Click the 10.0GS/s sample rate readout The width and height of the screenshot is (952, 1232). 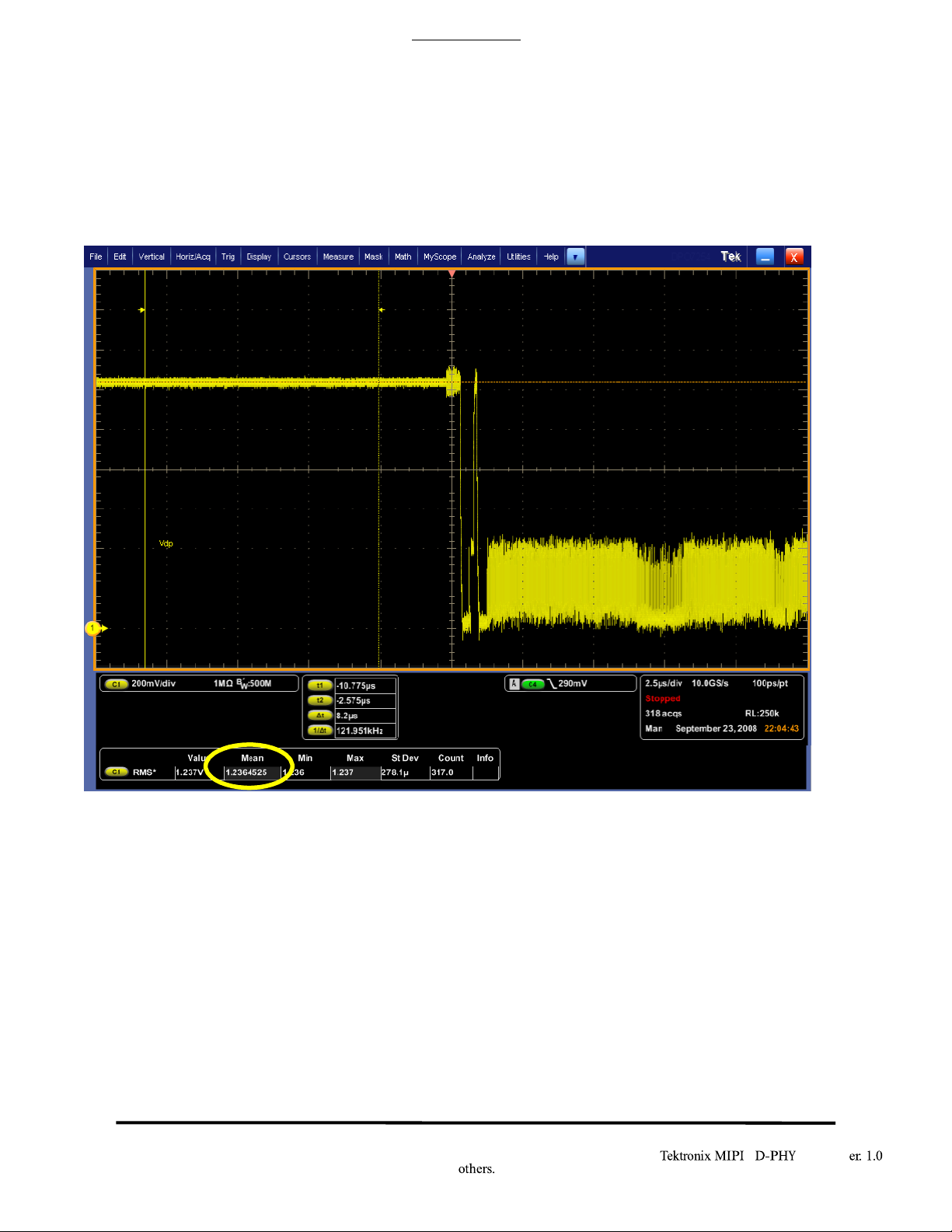coord(710,683)
